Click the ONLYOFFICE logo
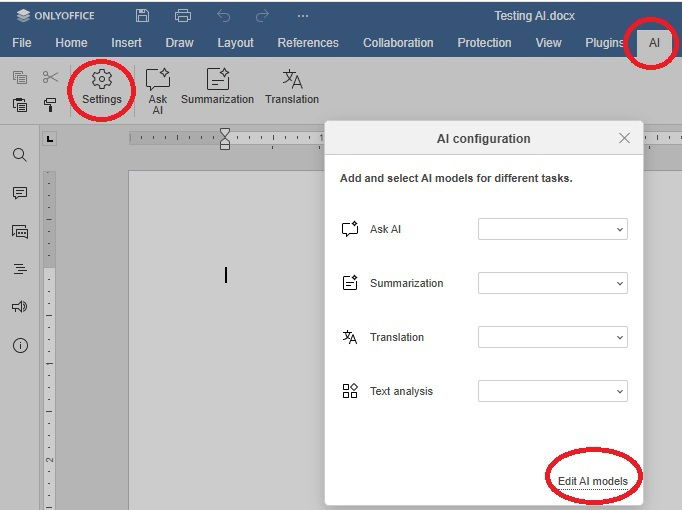This screenshot has height=510, width=682. 55,16
